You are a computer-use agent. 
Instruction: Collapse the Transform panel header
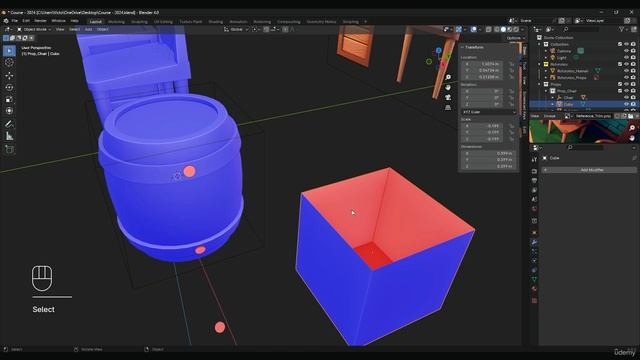(x=473, y=47)
